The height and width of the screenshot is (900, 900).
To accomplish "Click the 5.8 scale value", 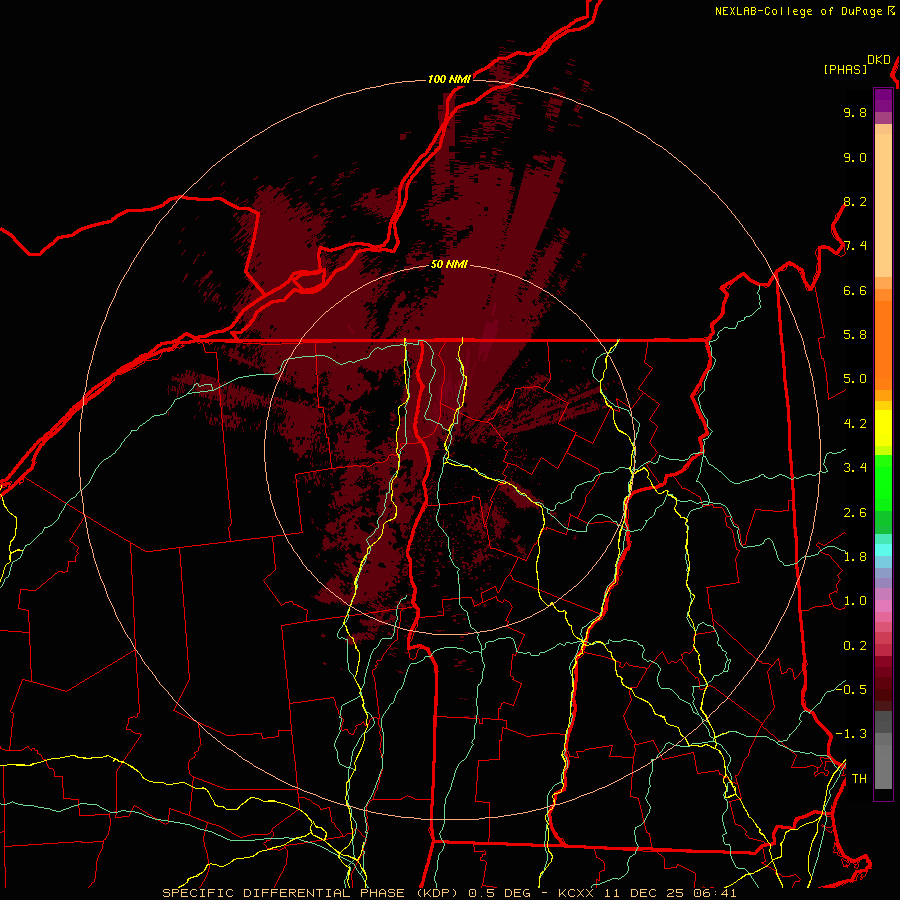I will (x=855, y=335).
